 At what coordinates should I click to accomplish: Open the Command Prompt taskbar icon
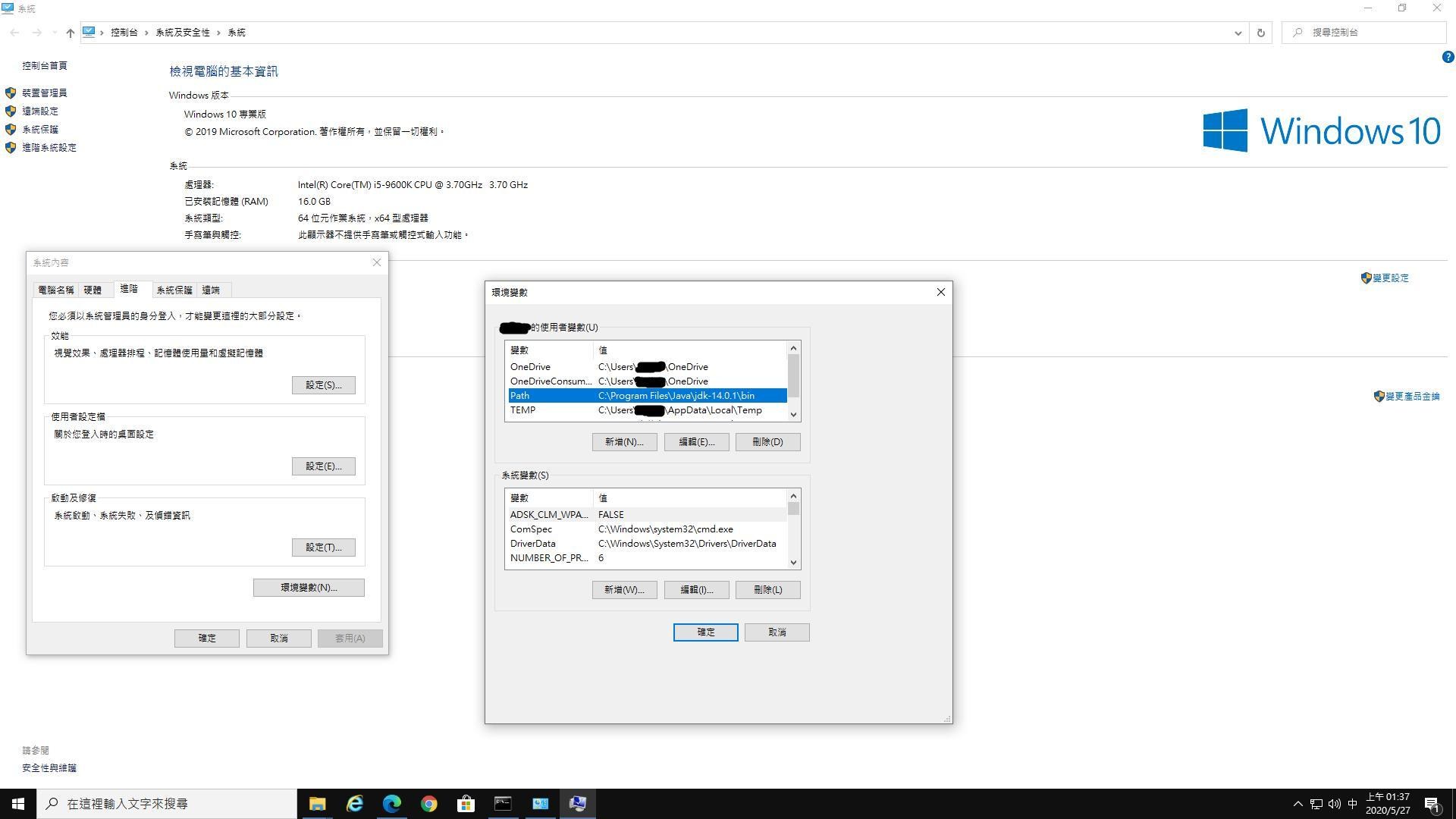point(503,803)
